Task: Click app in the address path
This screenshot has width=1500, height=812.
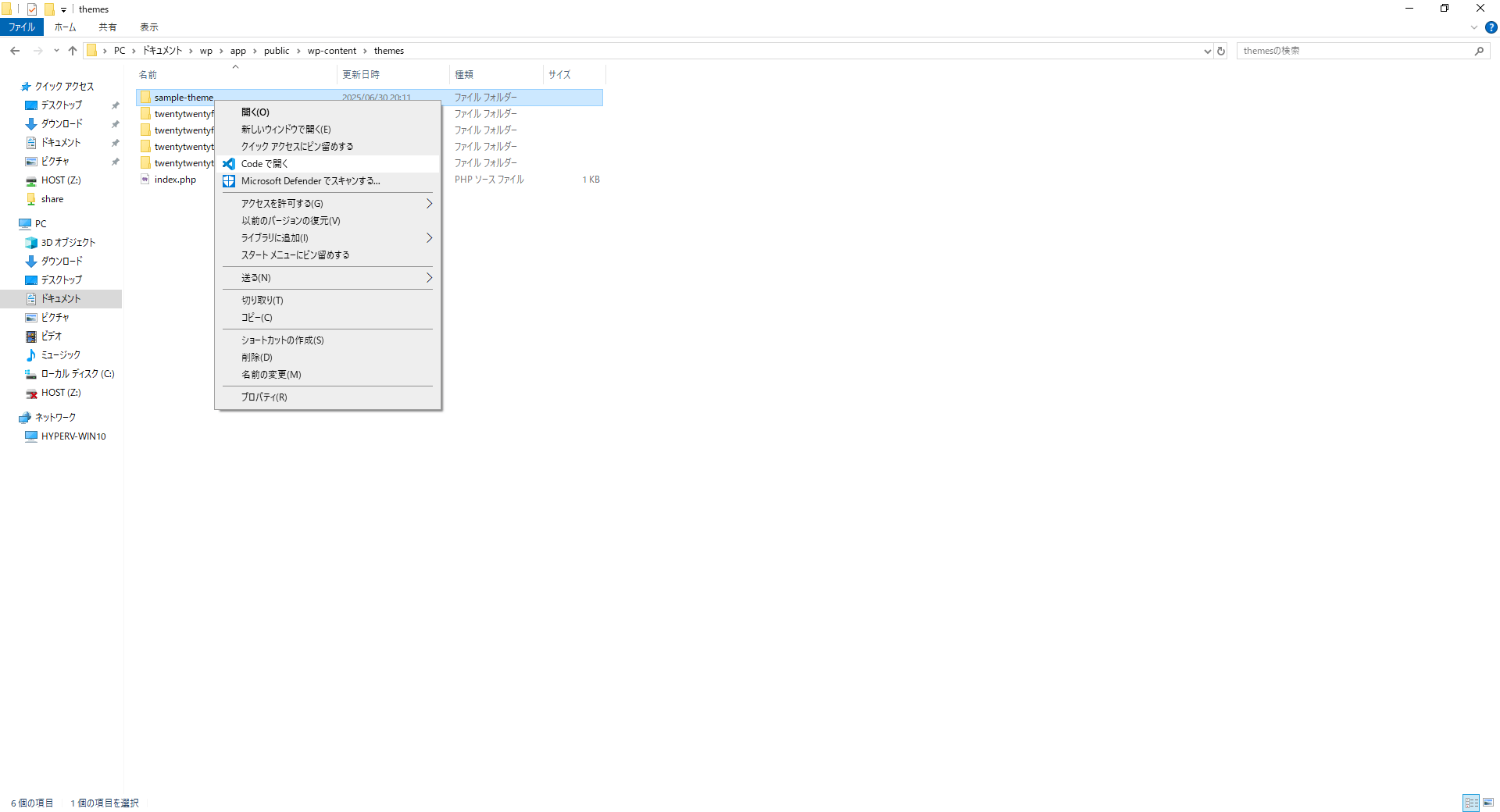Action: click(238, 51)
